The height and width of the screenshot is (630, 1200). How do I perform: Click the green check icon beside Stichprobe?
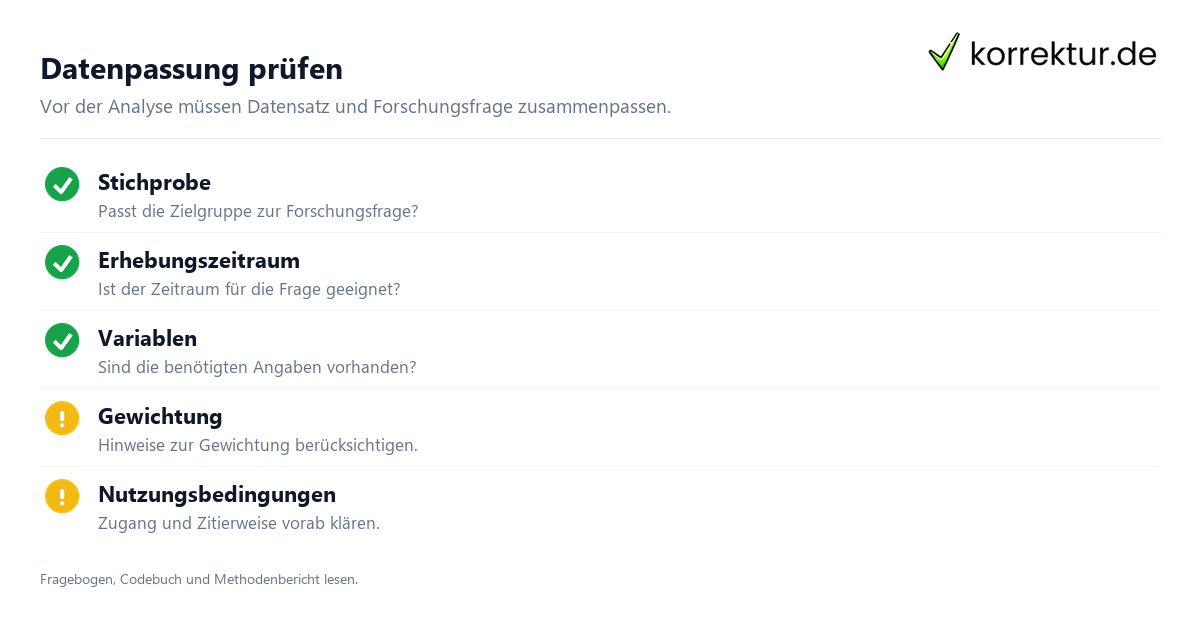[x=62, y=184]
